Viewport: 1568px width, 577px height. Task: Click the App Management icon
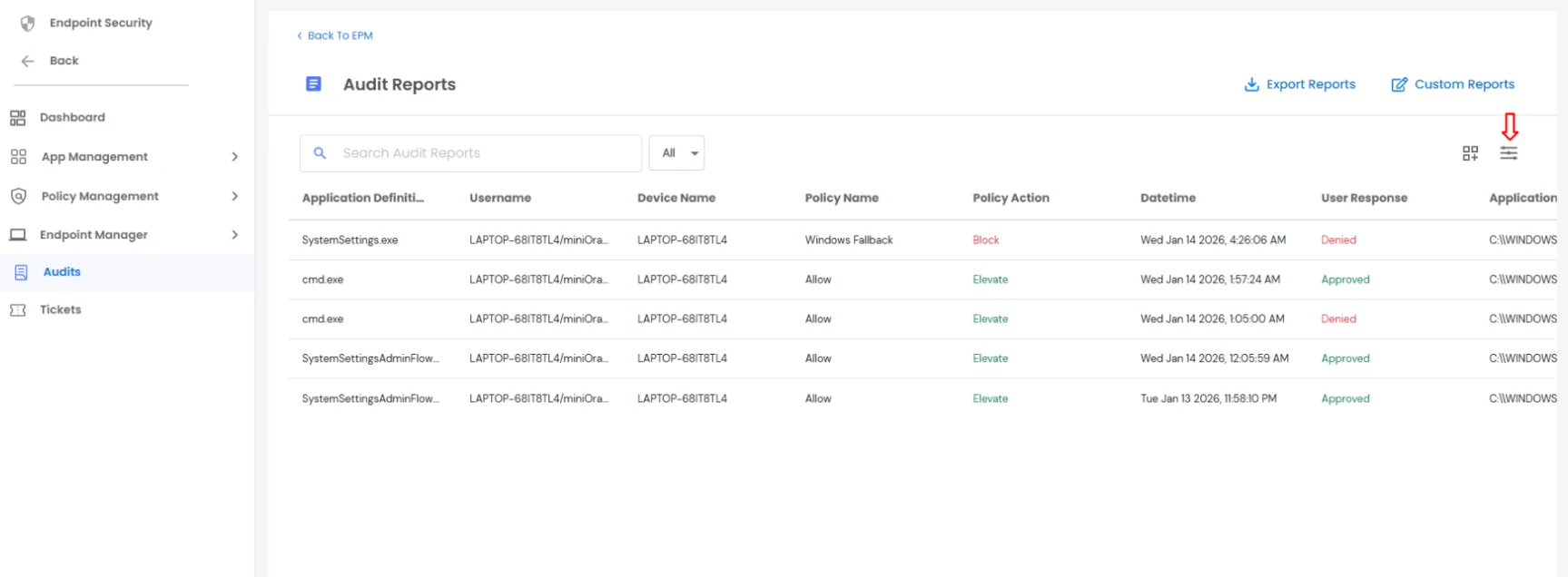tap(18, 157)
